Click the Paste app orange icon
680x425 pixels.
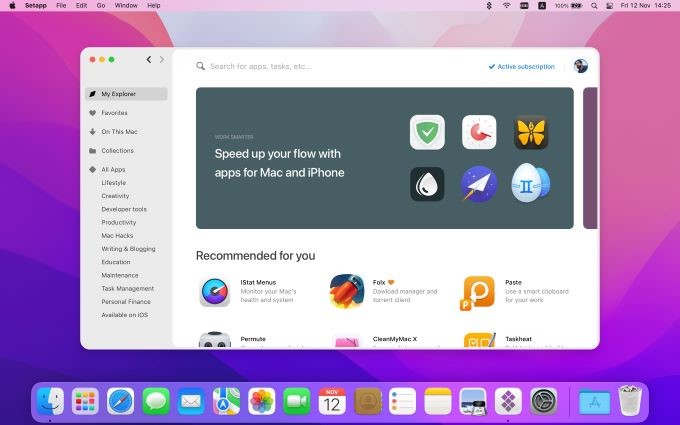(478, 293)
